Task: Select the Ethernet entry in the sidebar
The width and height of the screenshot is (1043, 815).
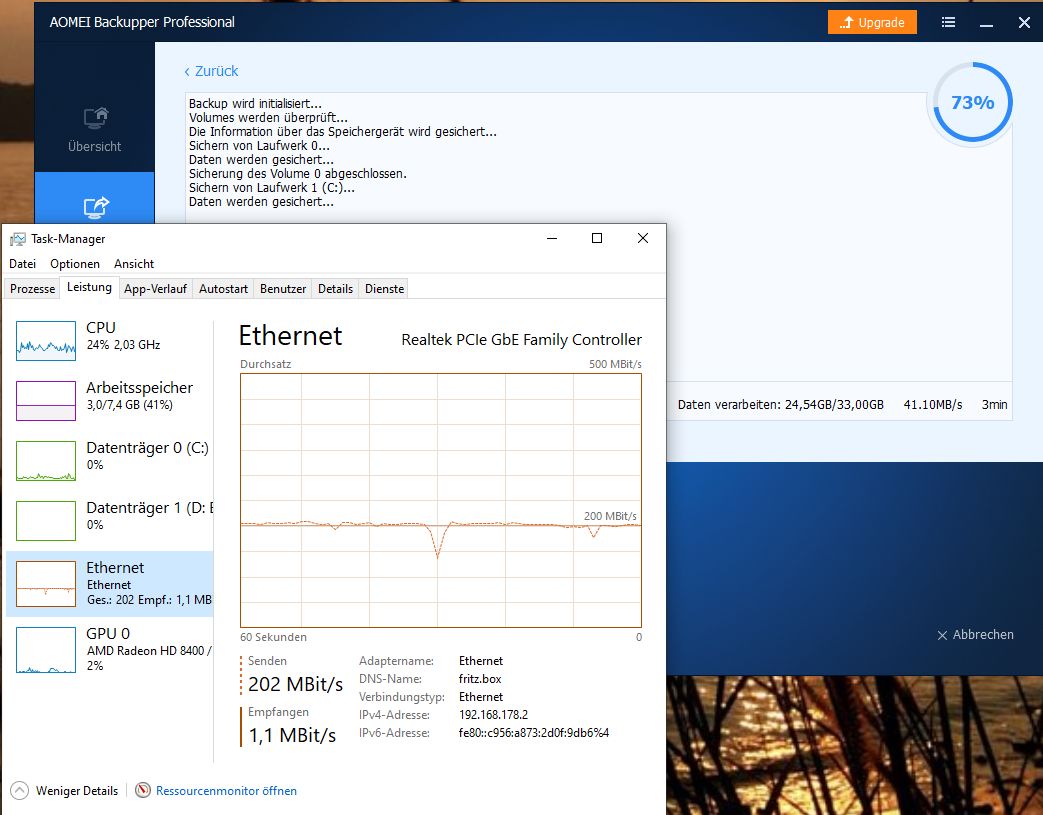Action: tap(110, 583)
